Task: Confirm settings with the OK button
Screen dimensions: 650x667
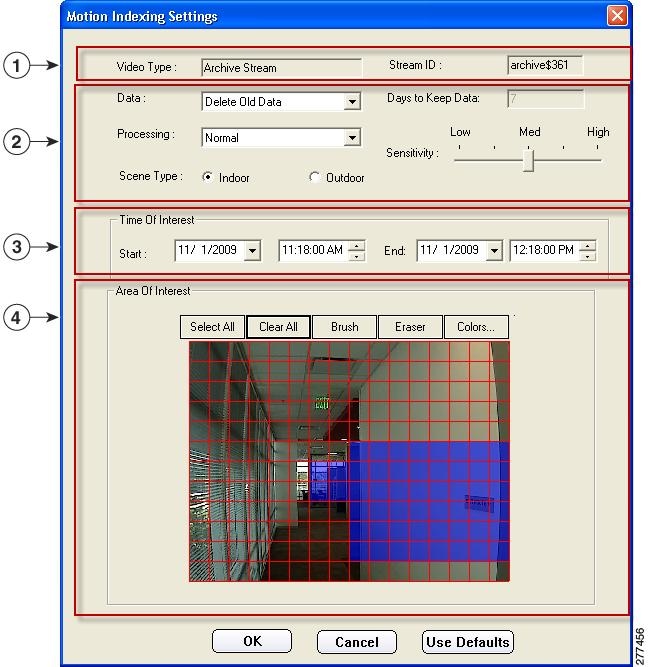Action: point(252,641)
